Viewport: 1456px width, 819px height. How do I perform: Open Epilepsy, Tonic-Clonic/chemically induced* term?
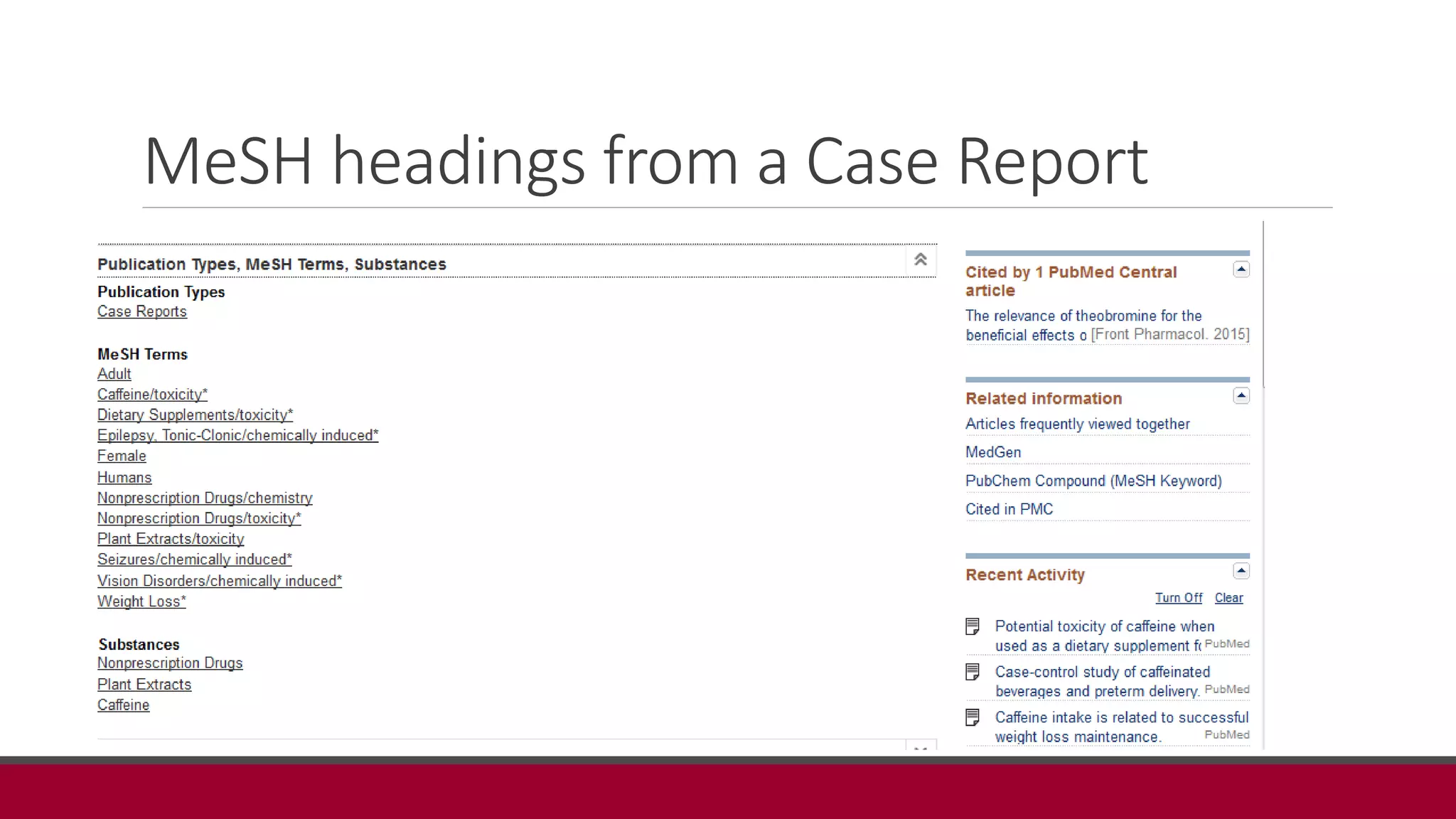[x=238, y=436]
